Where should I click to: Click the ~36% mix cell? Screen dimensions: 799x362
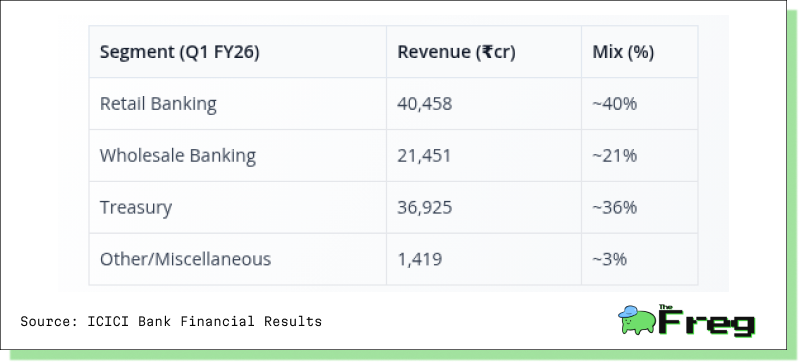pyautogui.click(x=614, y=208)
